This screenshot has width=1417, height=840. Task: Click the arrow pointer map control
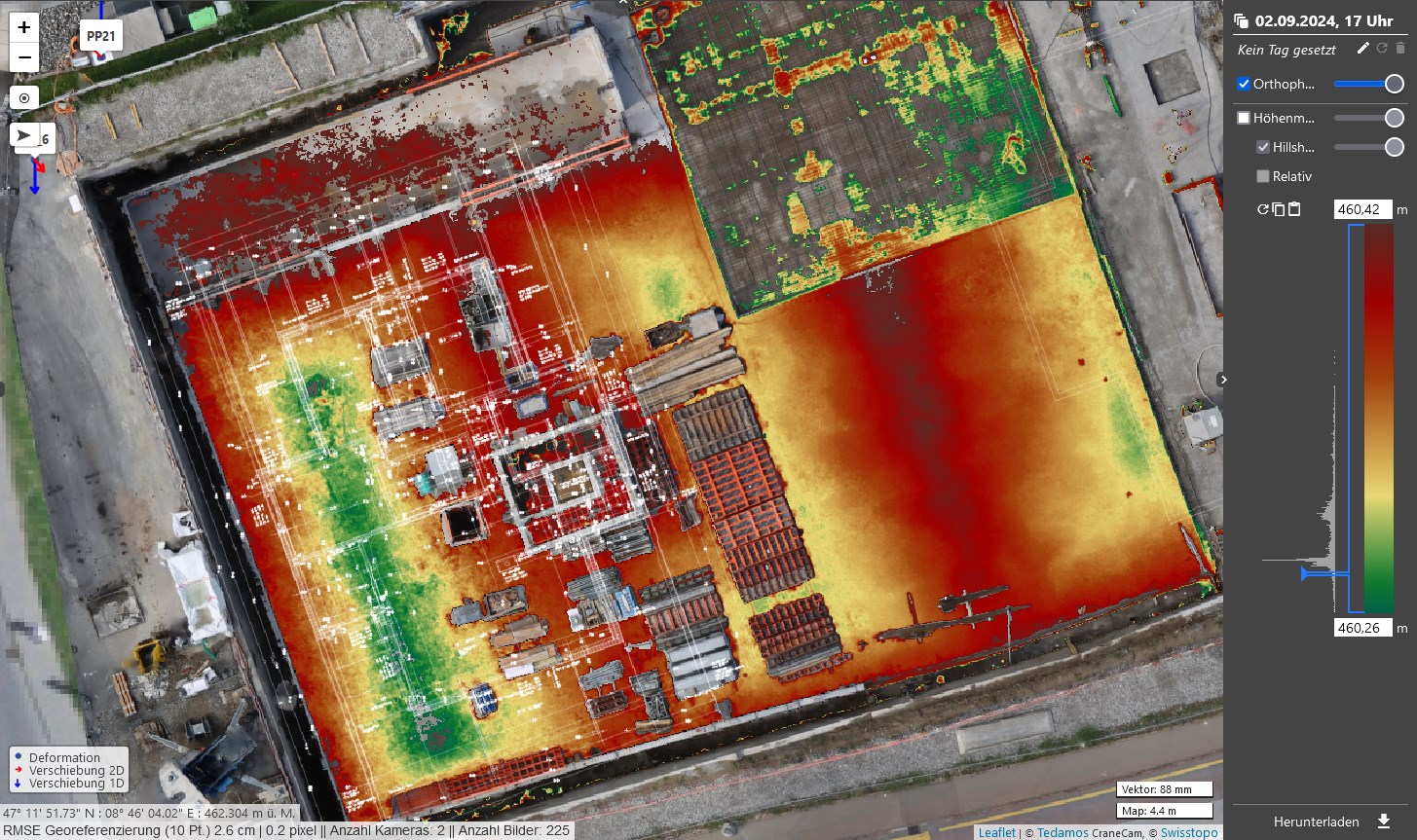click(23, 135)
